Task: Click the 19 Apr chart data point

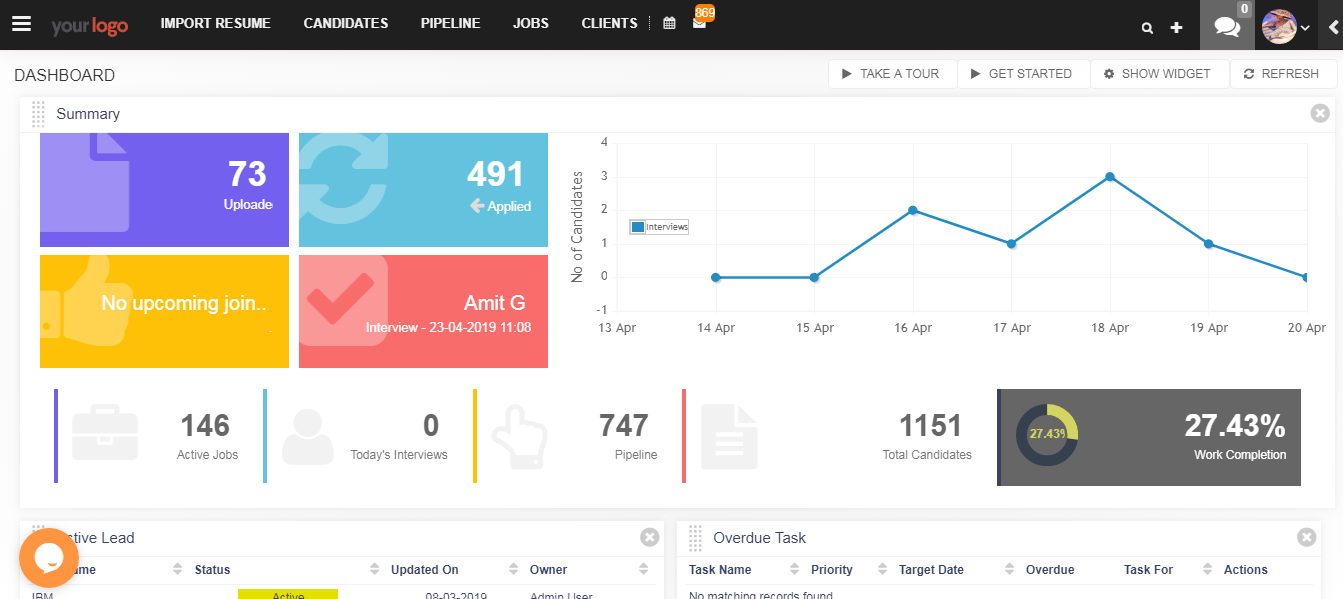Action: pos(1209,244)
